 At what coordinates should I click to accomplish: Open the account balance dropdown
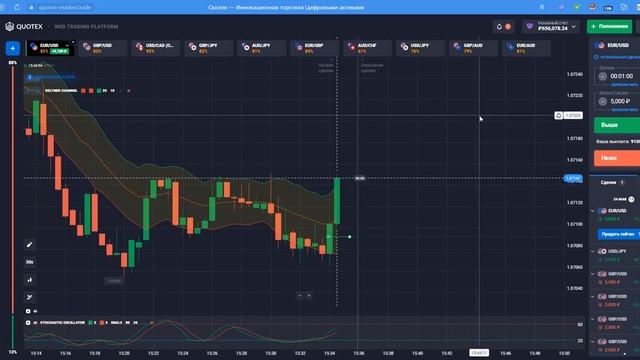(x=551, y=27)
